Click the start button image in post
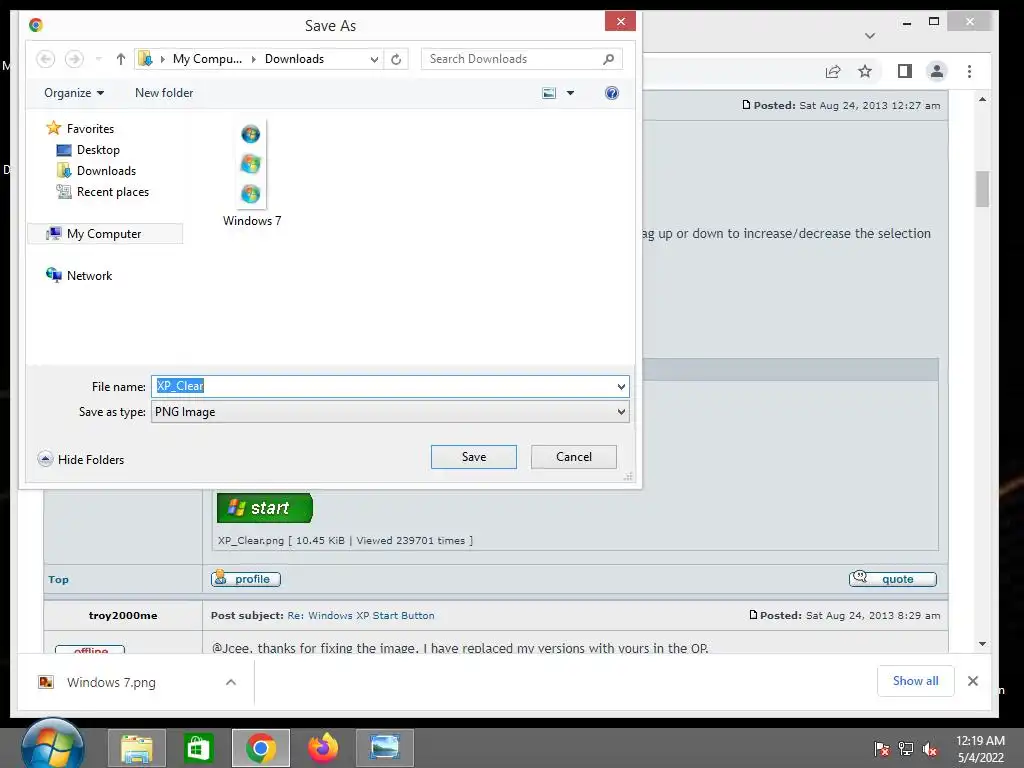Screen dimensions: 1024x768 tap(265, 507)
